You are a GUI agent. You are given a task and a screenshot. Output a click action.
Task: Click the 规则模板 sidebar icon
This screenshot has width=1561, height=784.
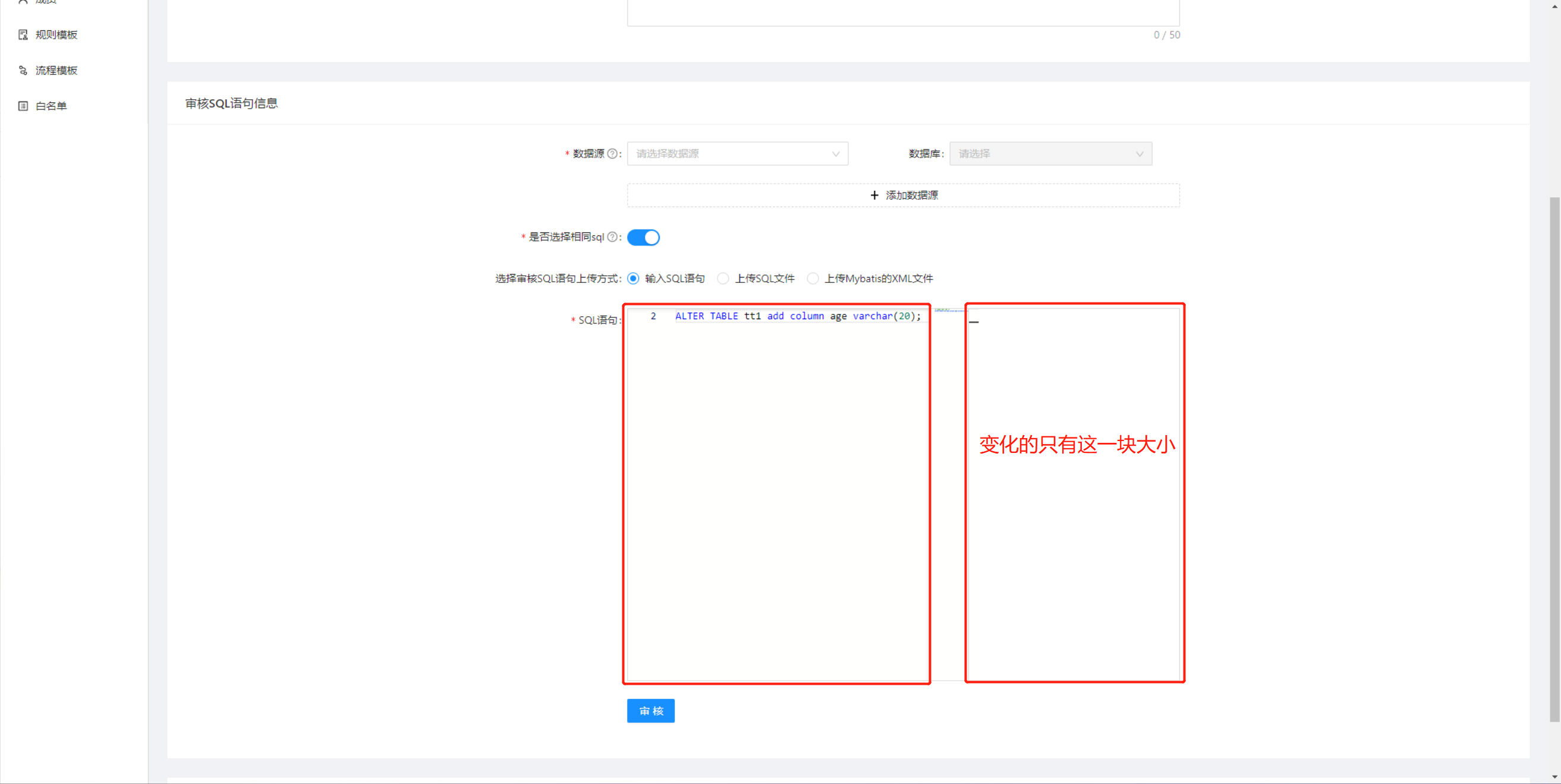click(23, 34)
